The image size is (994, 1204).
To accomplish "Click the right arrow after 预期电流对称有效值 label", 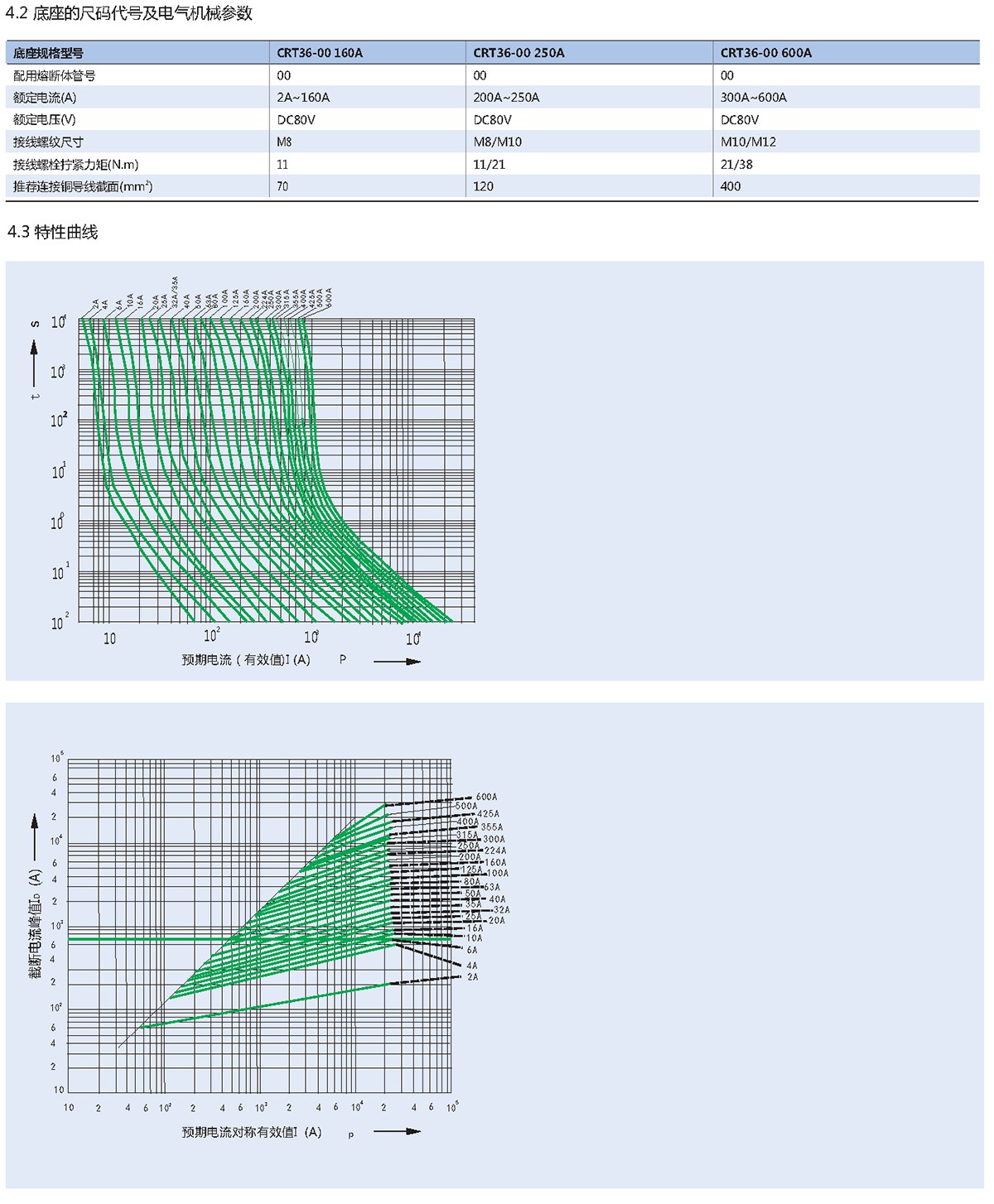I will pyautogui.click(x=397, y=1131).
